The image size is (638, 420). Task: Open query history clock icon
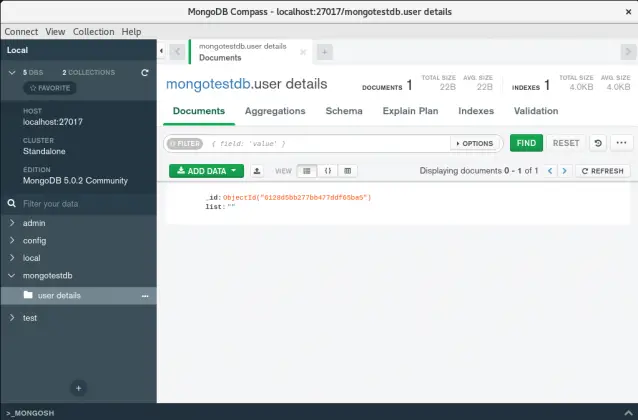tap(598, 143)
